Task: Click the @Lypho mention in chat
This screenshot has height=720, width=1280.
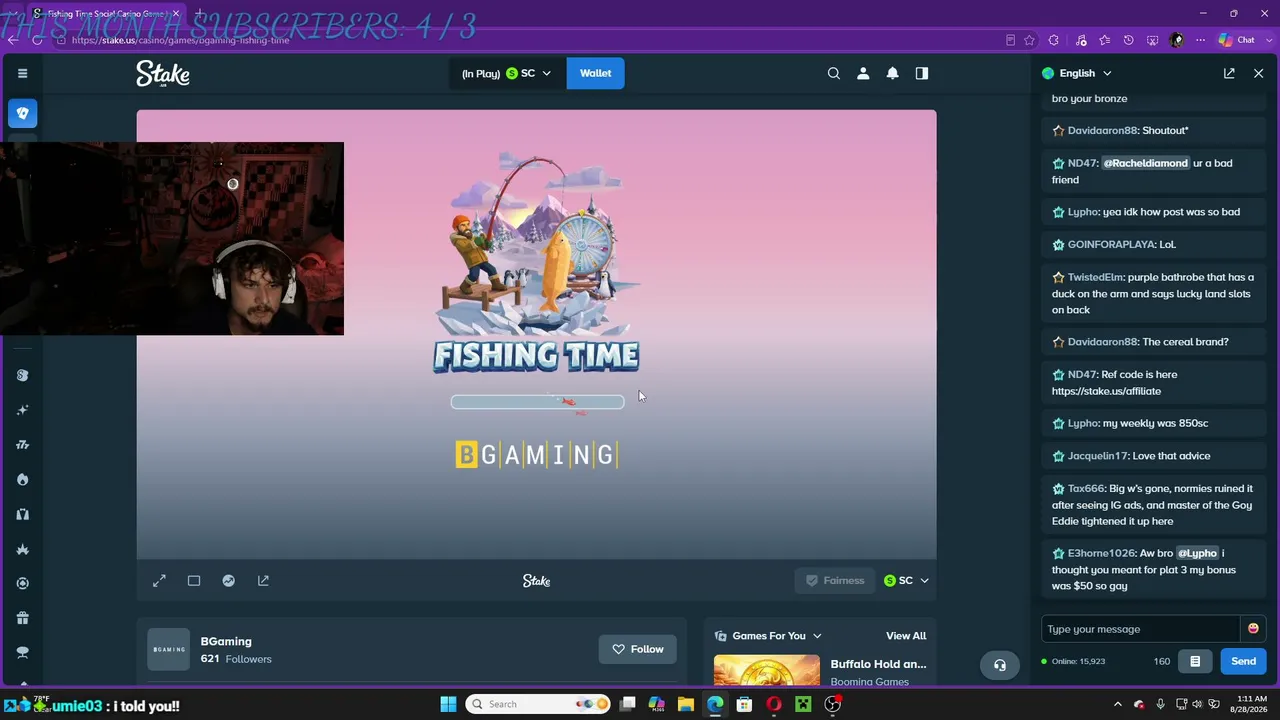Action: (x=1197, y=553)
